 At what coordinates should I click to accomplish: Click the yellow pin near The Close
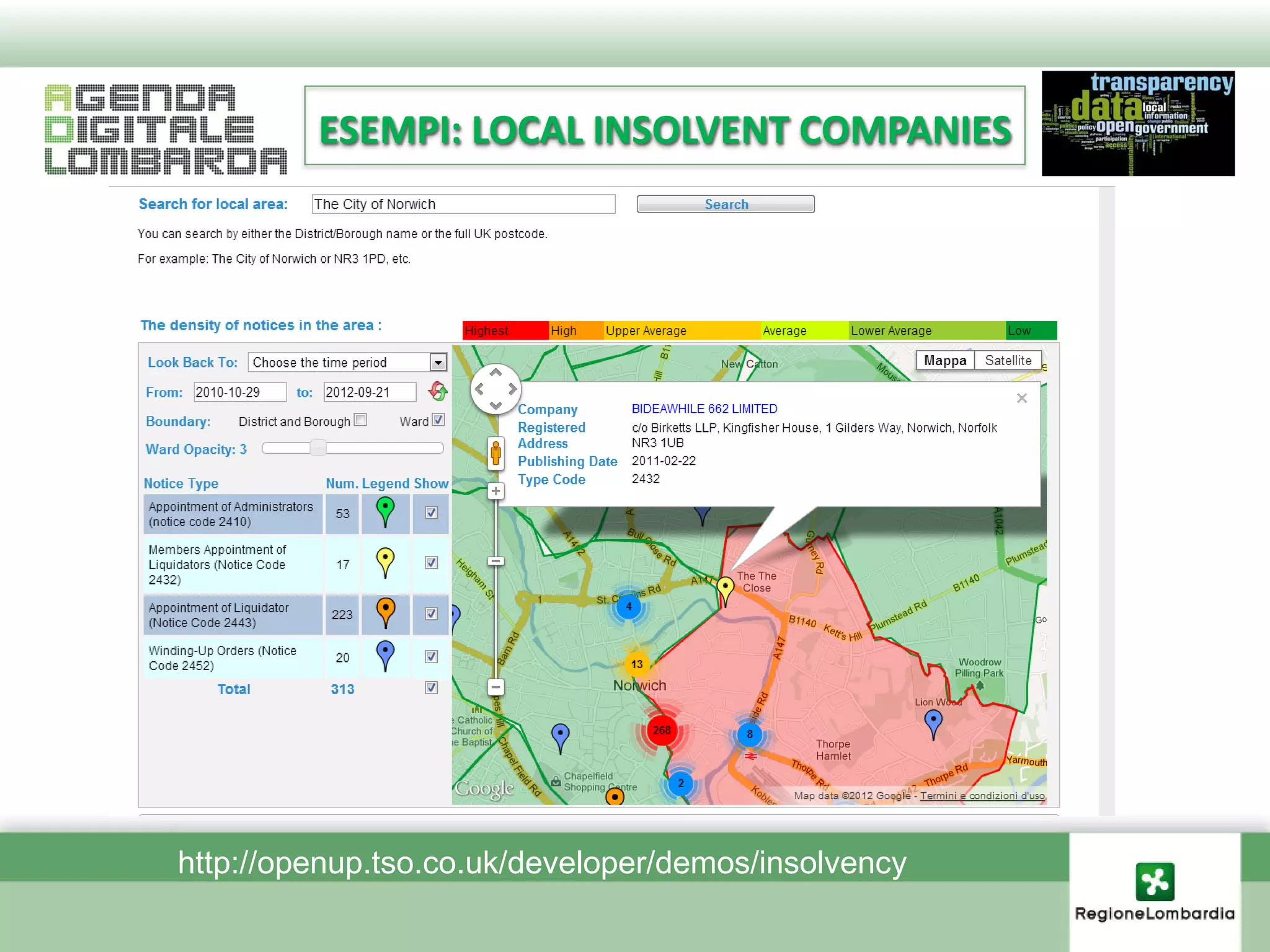click(725, 587)
